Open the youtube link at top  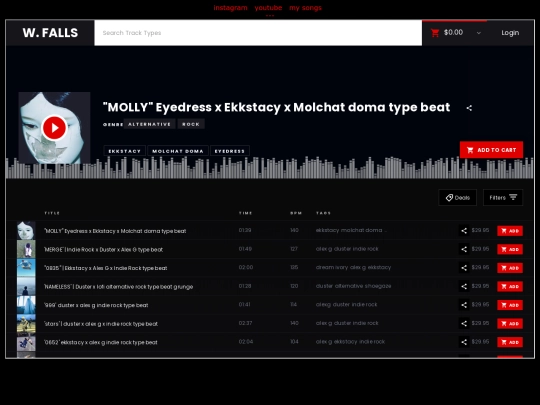[x=268, y=8]
